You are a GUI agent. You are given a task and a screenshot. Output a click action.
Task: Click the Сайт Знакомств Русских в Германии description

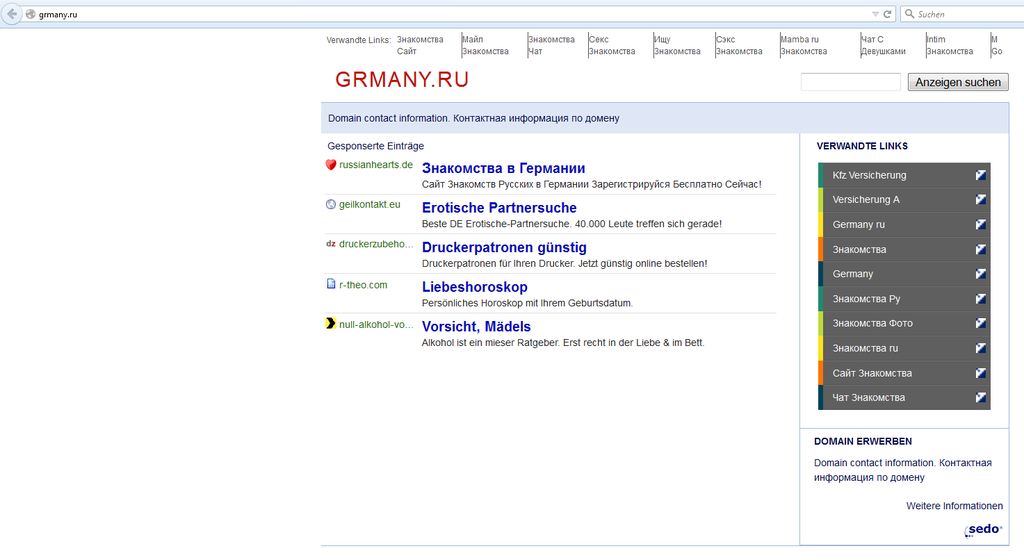click(592, 185)
